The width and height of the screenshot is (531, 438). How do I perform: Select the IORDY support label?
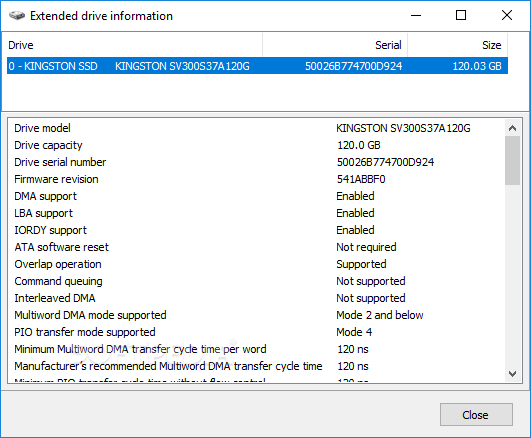50,230
